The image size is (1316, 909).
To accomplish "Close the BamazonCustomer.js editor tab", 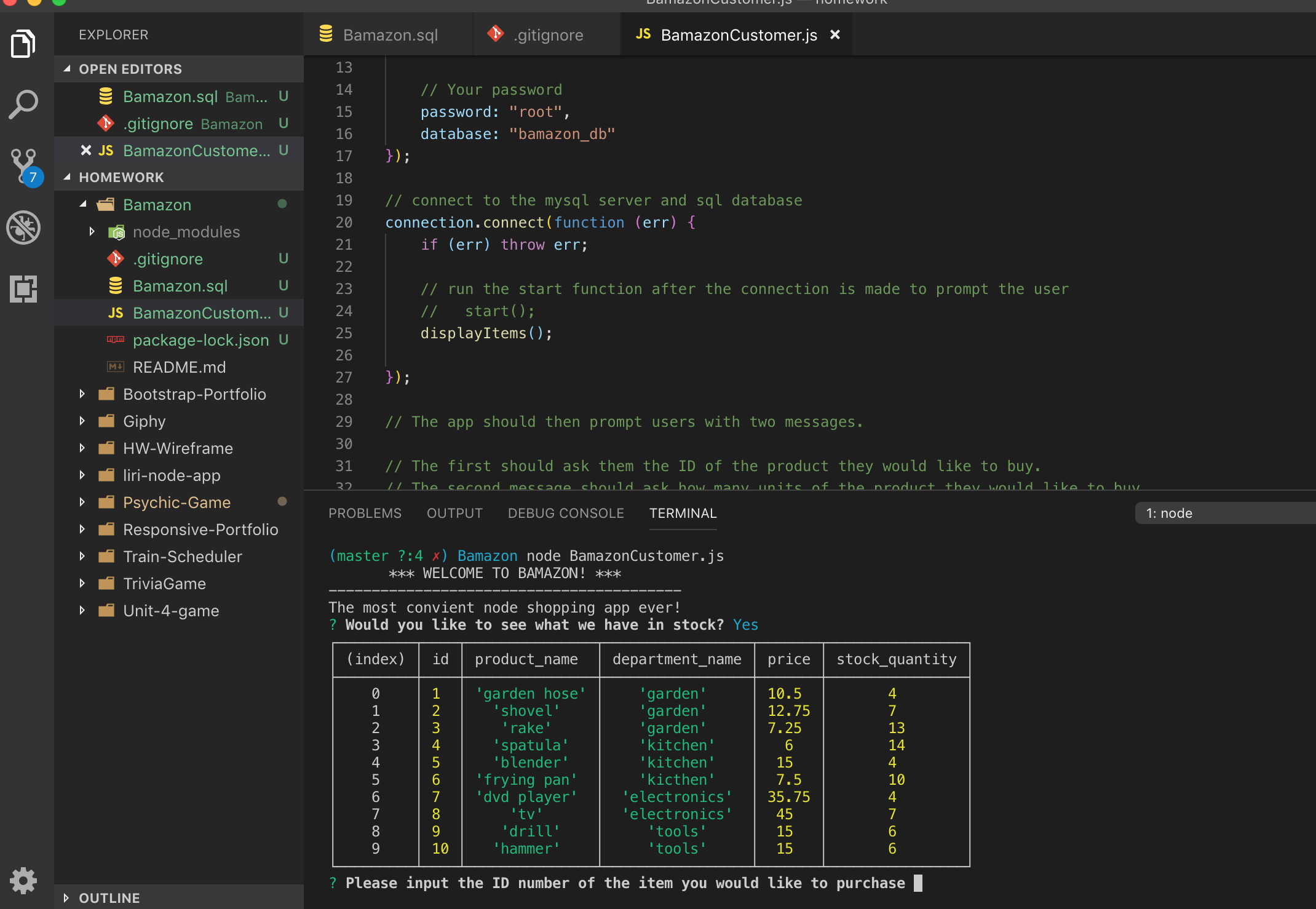I will tap(834, 35).
